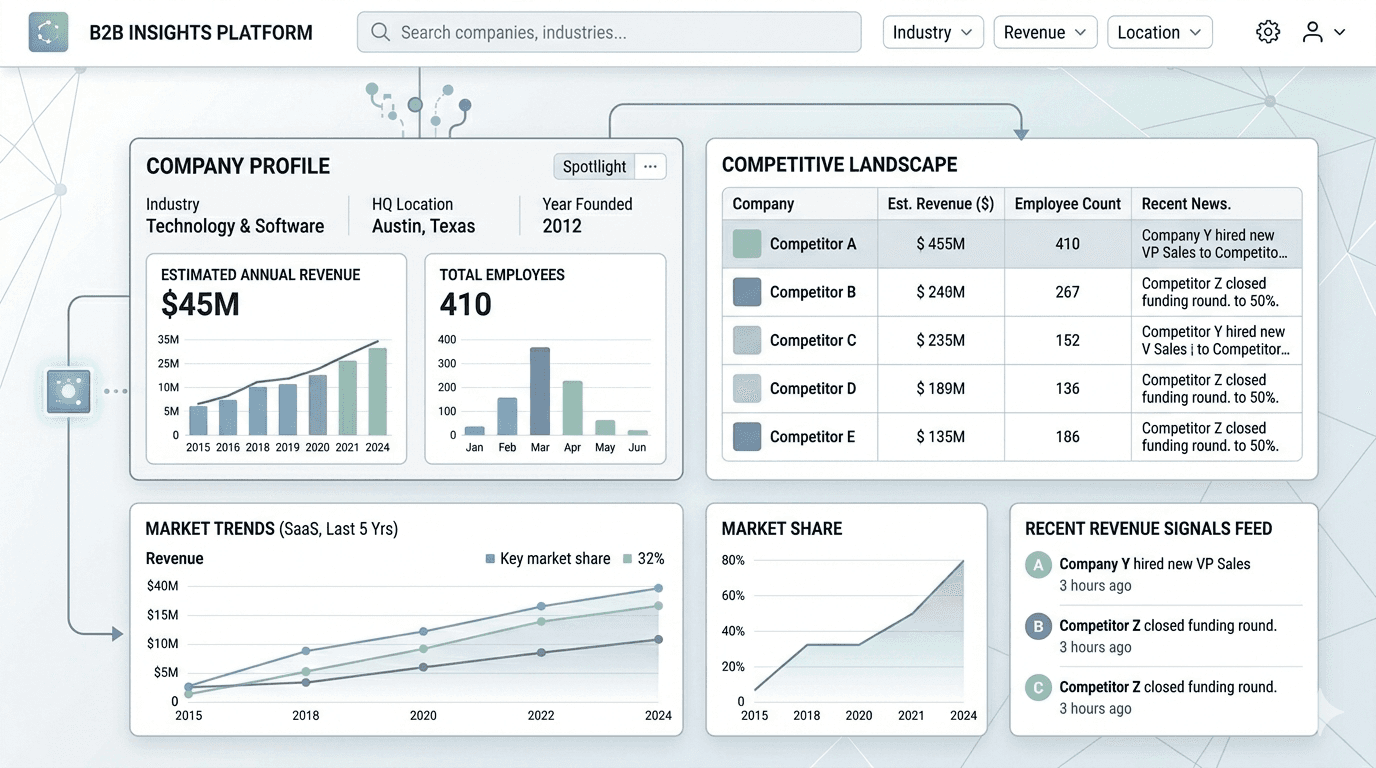Click the Spotlight button

pyautogui.click(x=594, y=167)
